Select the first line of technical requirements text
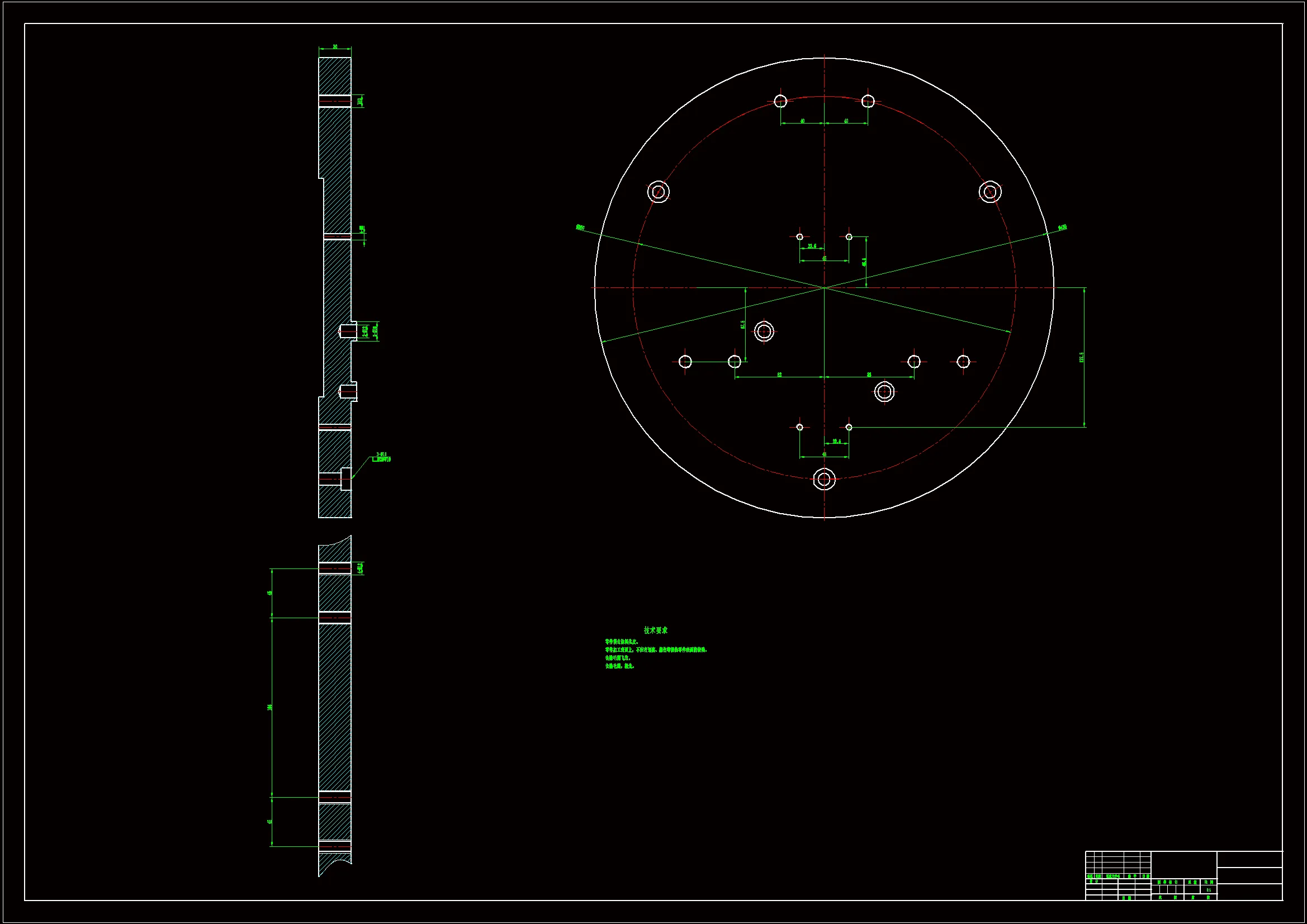Viewport: 1307px width, 924px height. 622,642
